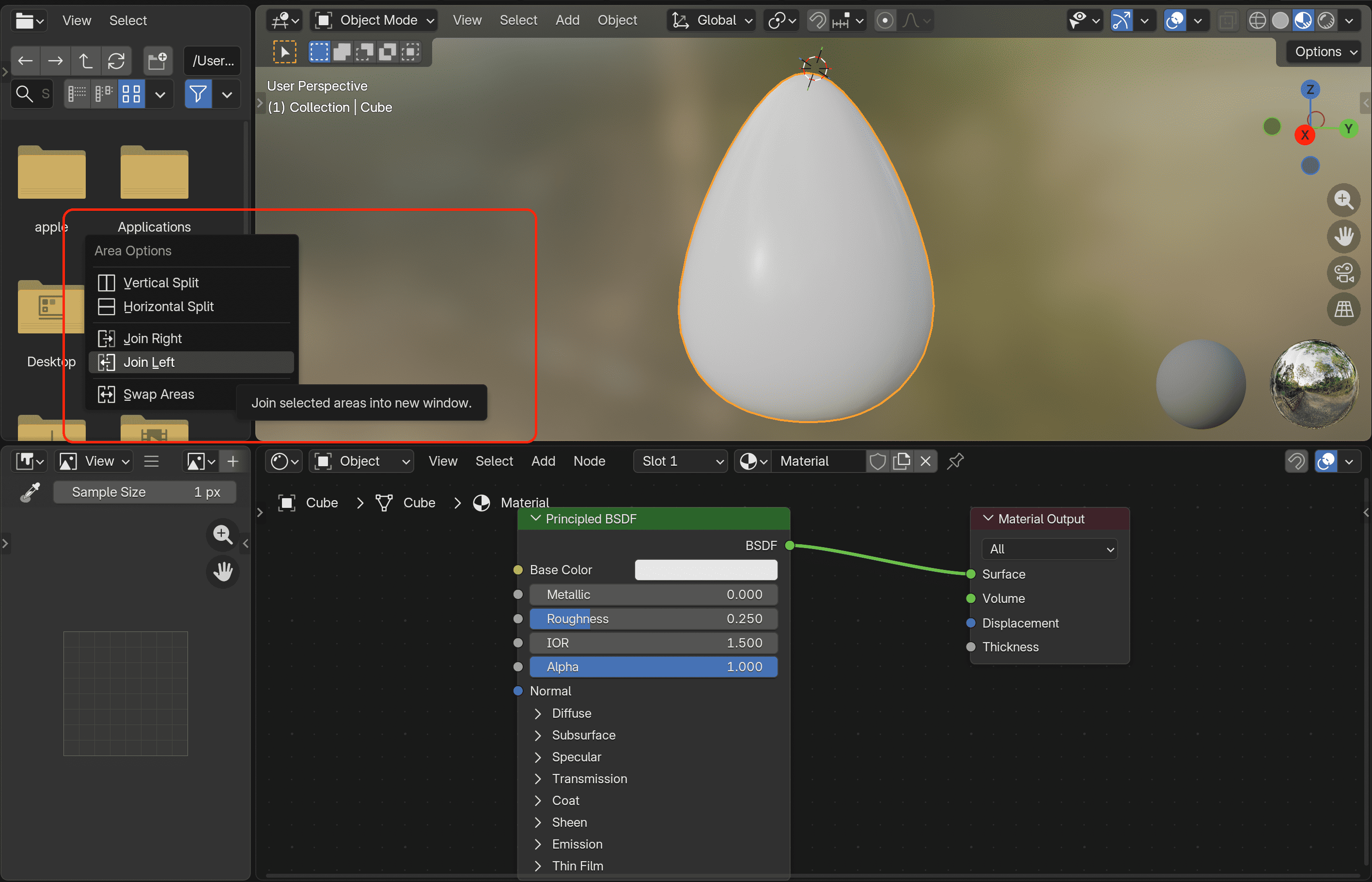The height and width of the screenshot is (882, 1372).
Task: Open View menu in file browser
Action: [77, 21]
